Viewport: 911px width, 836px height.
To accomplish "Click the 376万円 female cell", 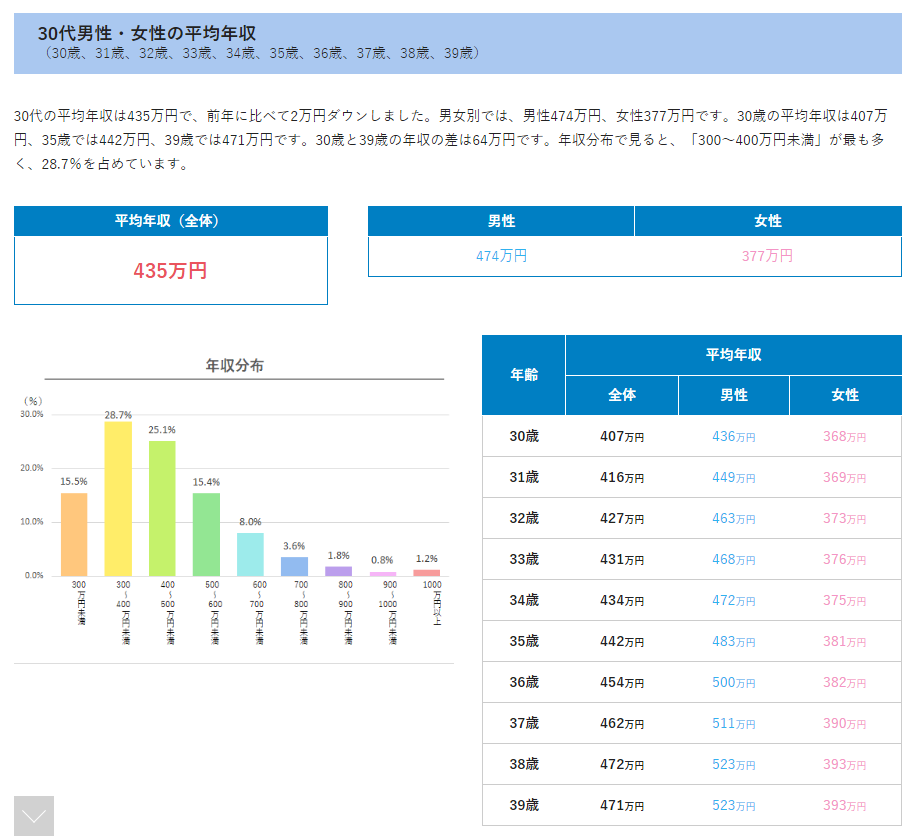I will coord(845,559).
